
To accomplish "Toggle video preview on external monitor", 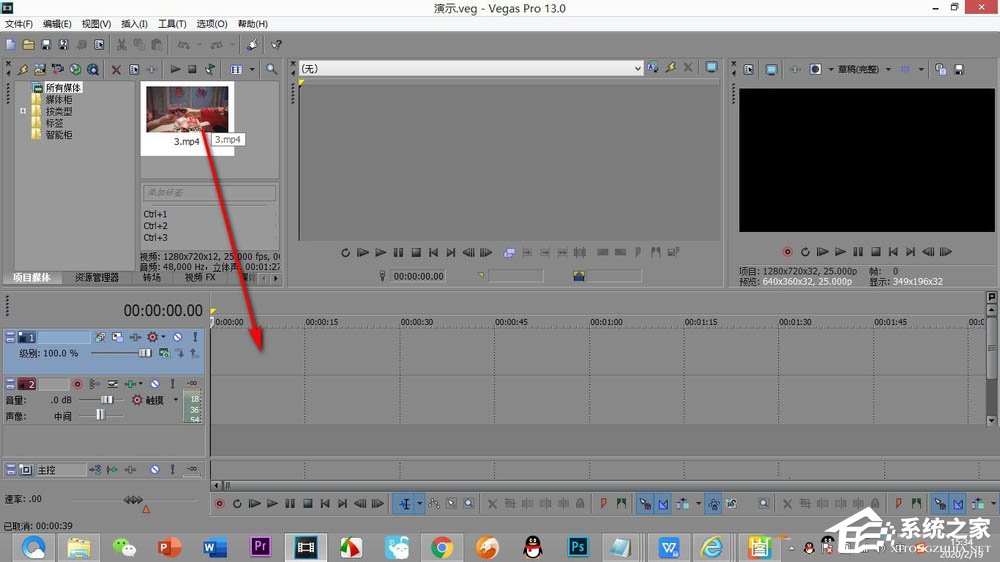I will click(x=771, y=69).
